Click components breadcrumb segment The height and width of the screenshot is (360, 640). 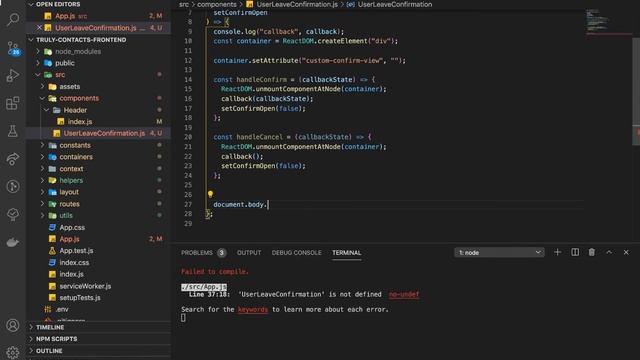click(217, 4)
